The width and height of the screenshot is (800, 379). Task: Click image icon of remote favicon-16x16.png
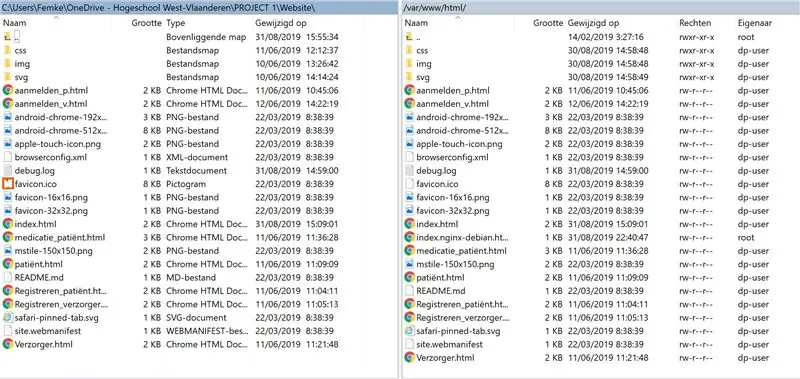point(409,197)
